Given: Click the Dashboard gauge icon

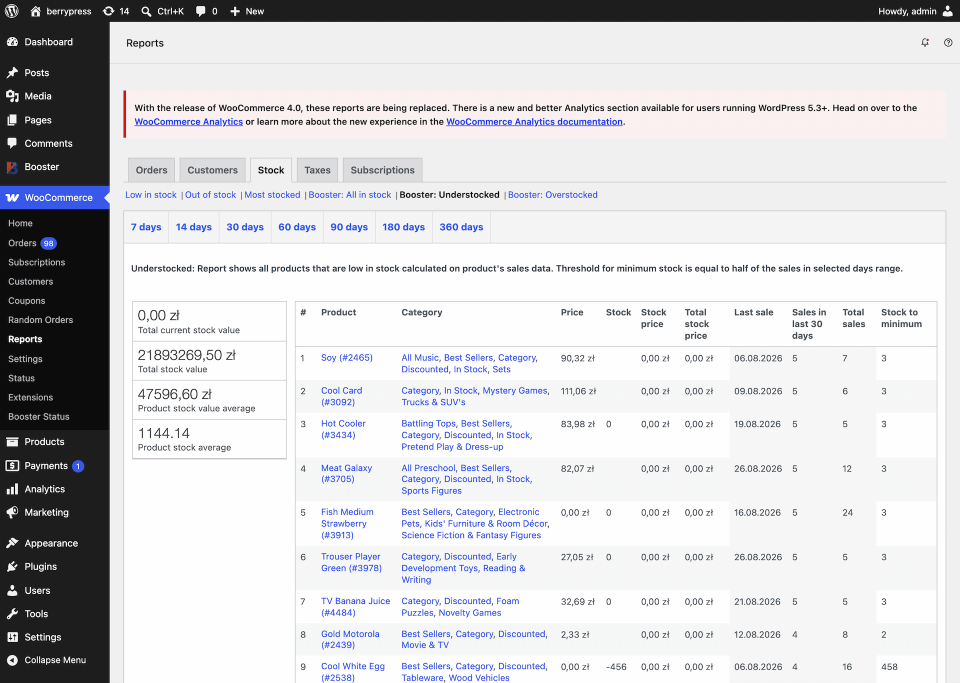Looking at the screenshot, I should click(x=12, y=42).
